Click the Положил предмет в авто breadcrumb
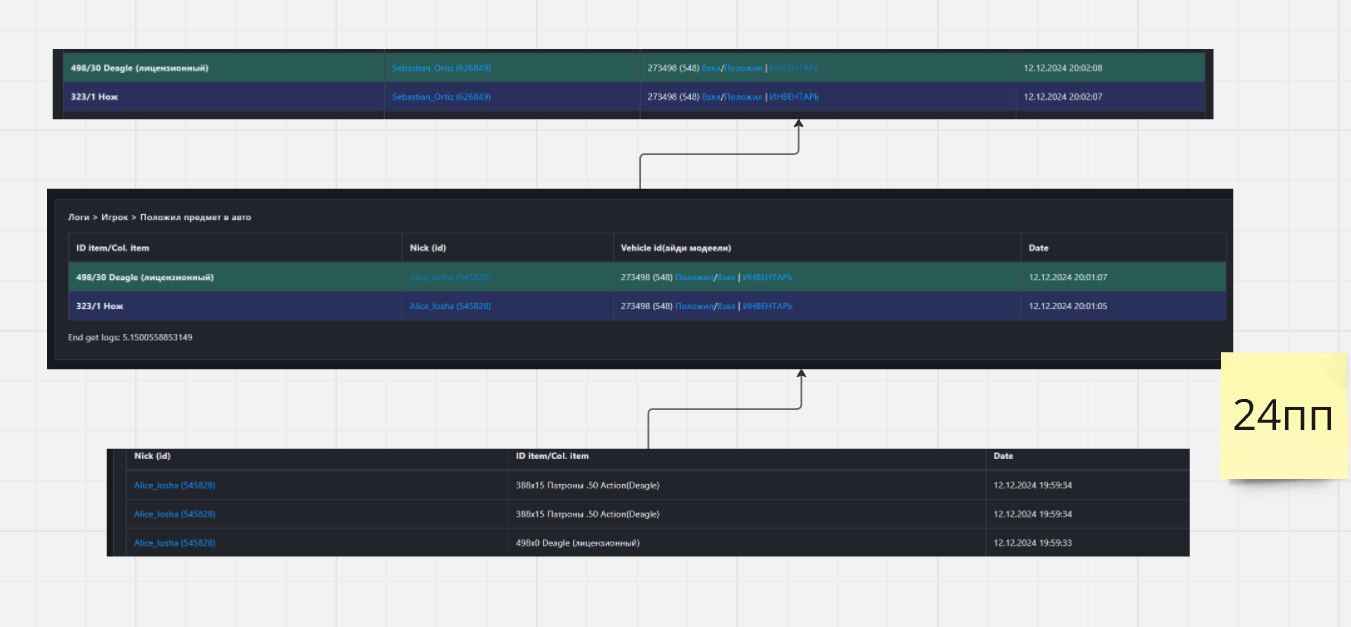The height and width of the screenshot is (627, 1351). pos(195,217)
